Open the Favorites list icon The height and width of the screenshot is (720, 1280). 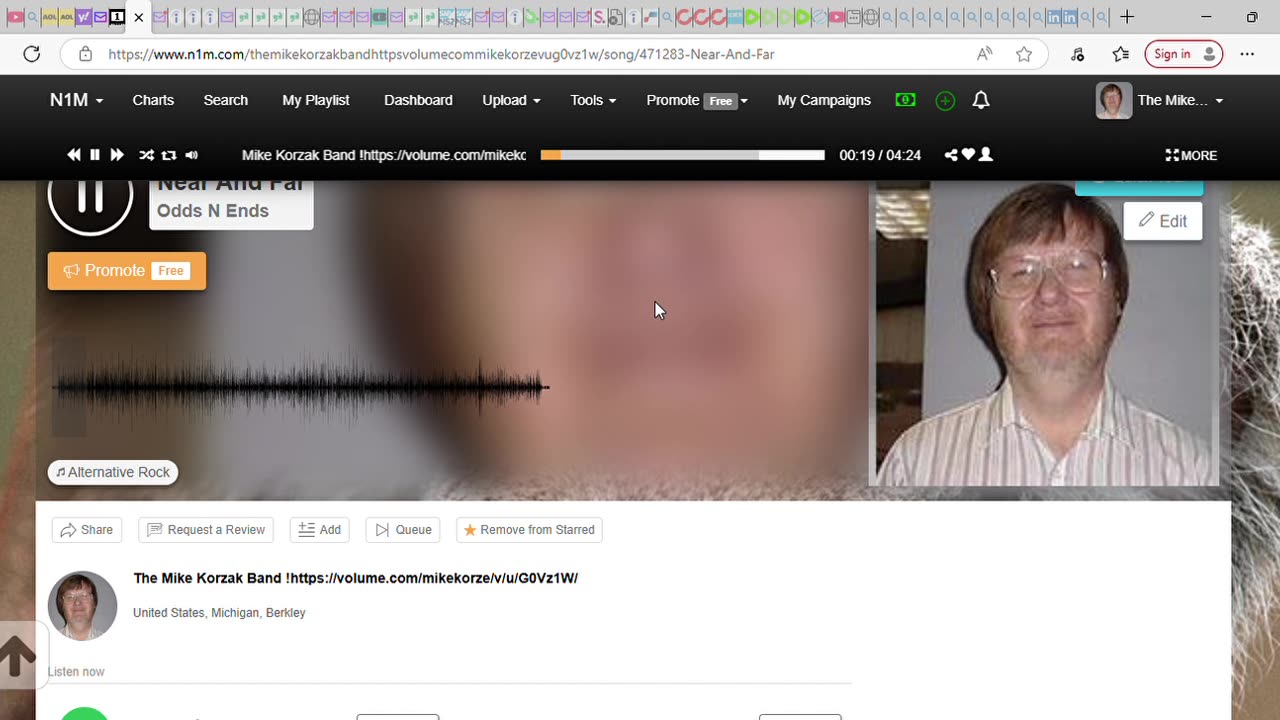tap(1121, 54)
